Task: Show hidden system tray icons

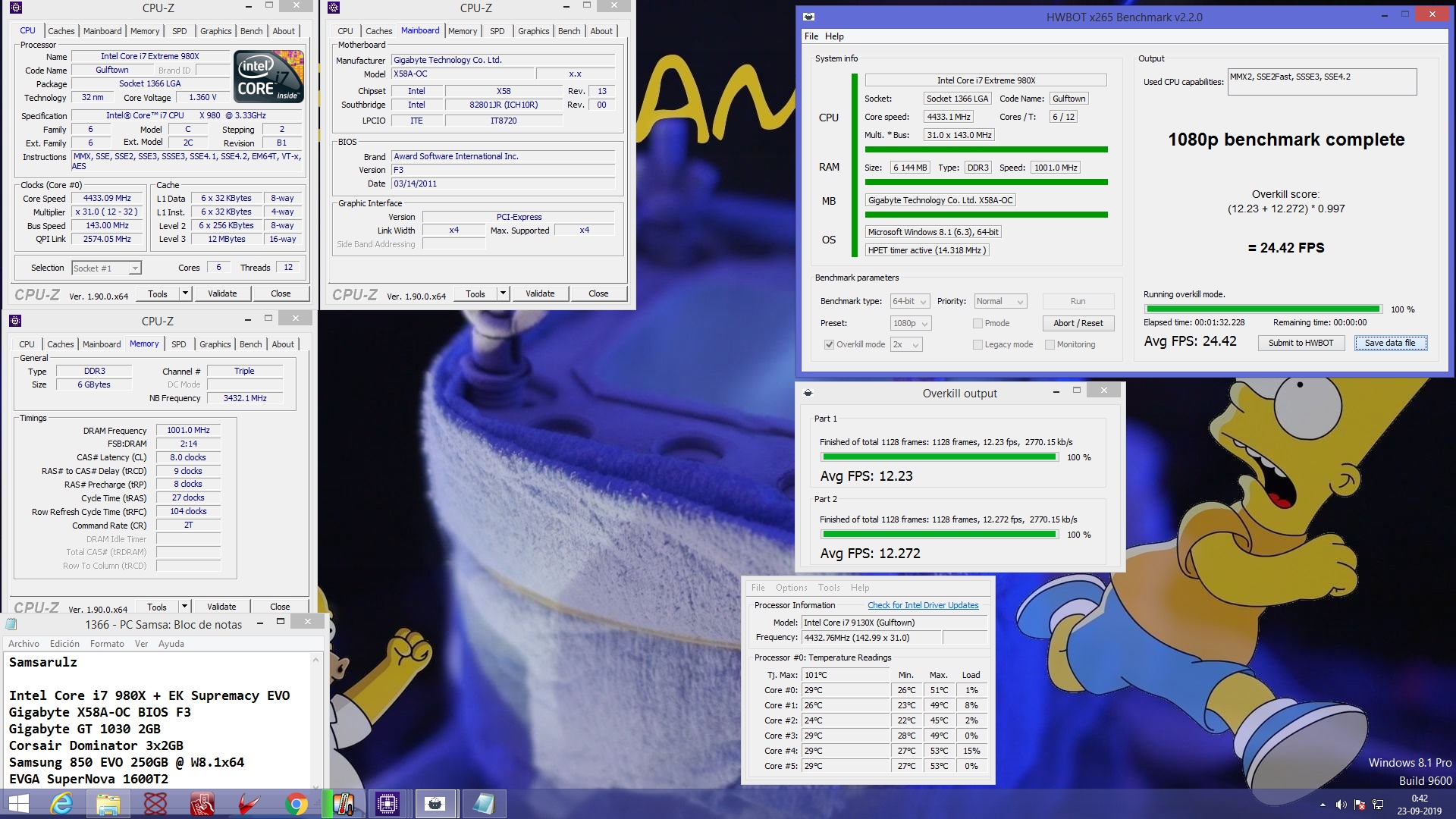Action: point(1323,805)
